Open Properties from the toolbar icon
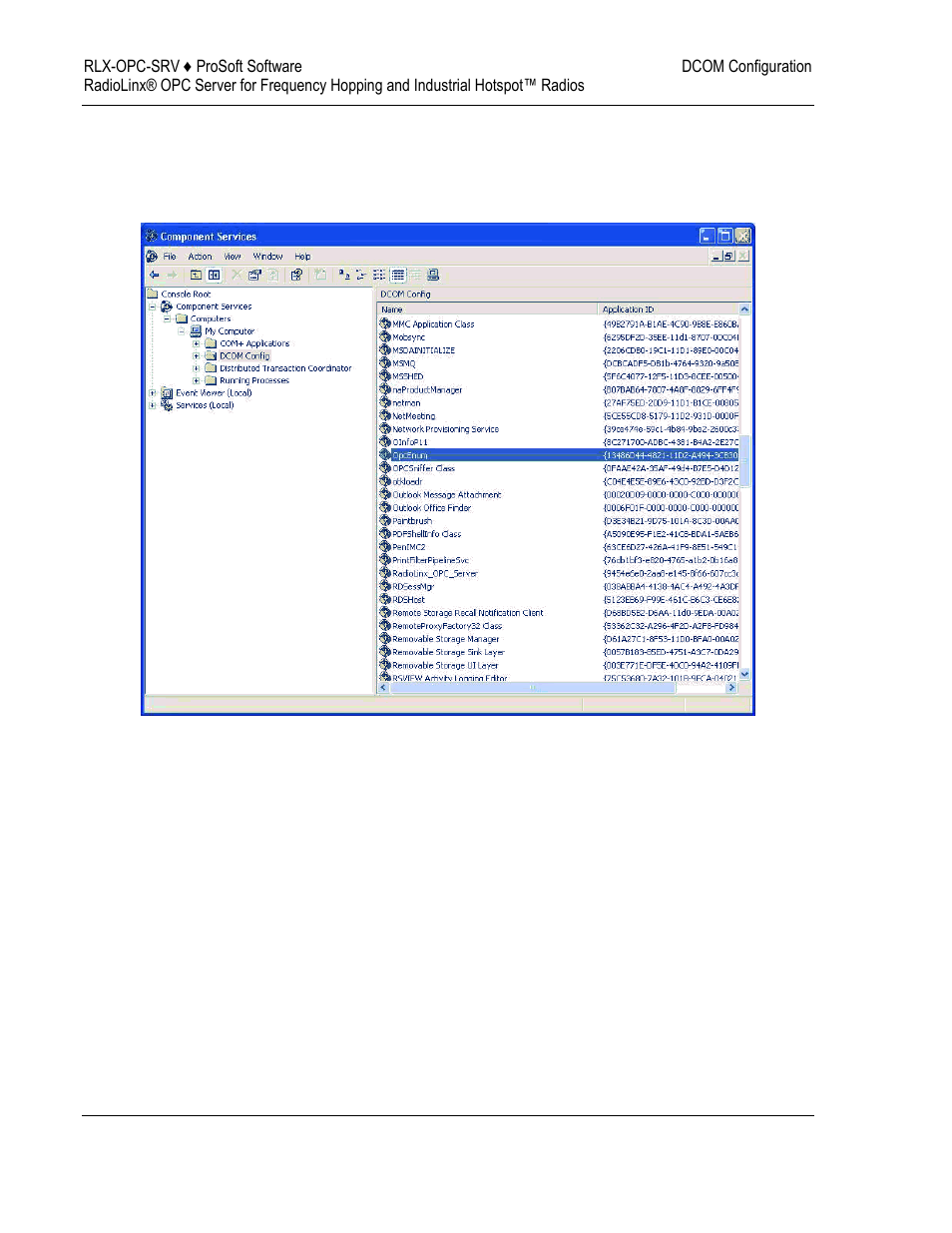952x1233 pixels. [x=254, y=275]
